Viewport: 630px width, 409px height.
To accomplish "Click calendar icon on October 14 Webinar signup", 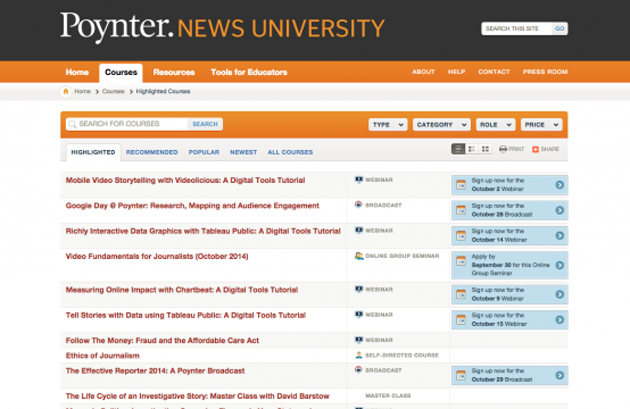I will tap(461, 235).
